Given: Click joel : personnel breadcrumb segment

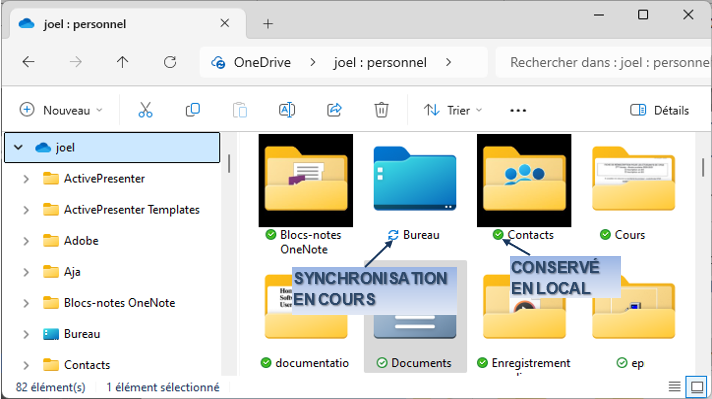Looking at the screenshot, I should click(380, 62).
